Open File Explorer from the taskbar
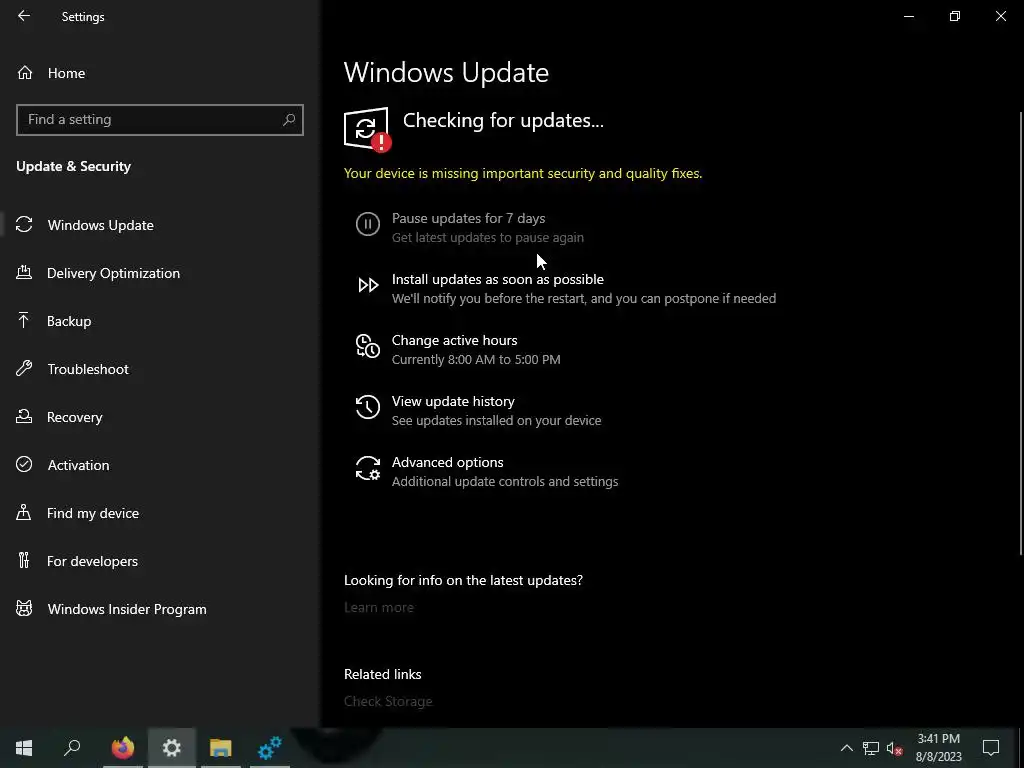 click(x=221, y=748)
